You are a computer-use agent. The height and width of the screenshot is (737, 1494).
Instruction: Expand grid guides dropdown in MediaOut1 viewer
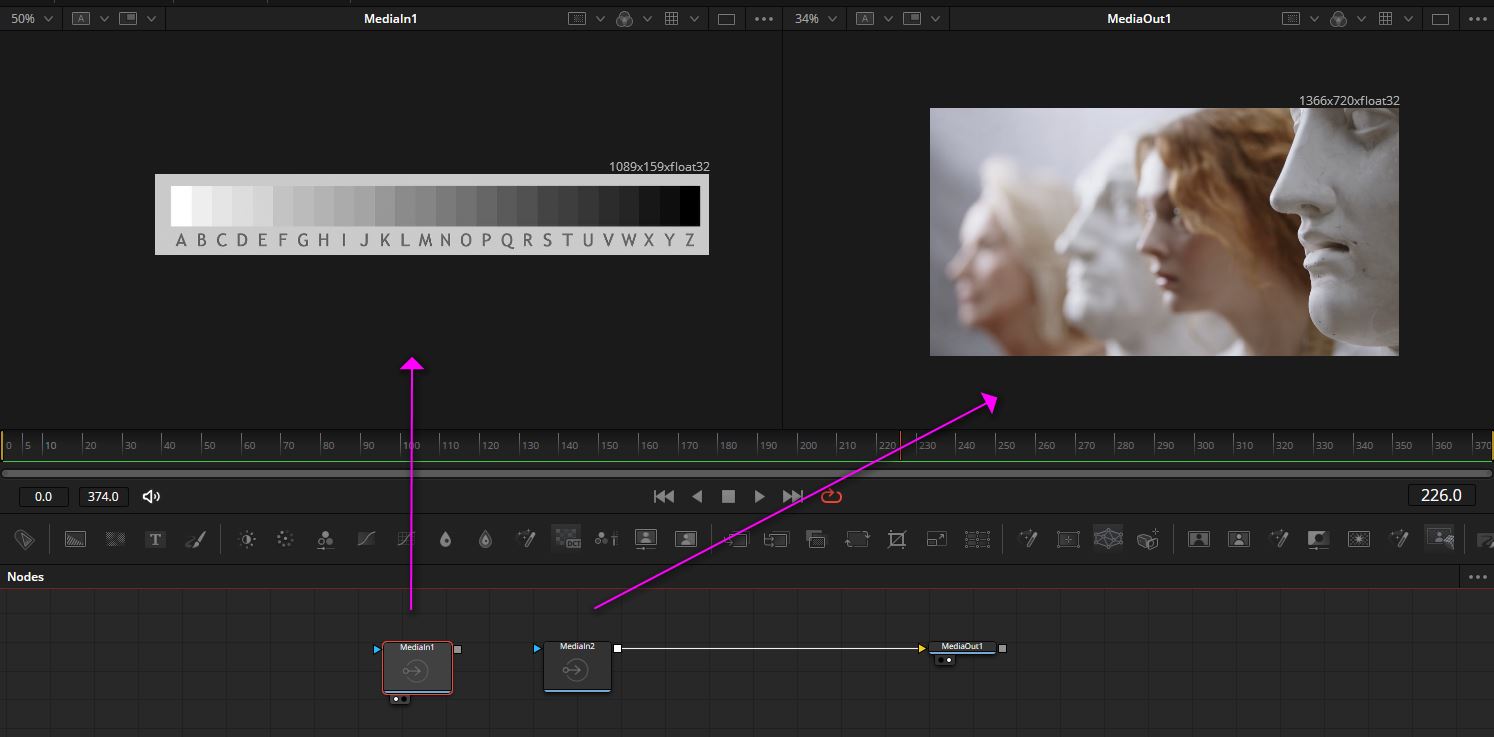pyautogui.click(x=1408, y=19)
